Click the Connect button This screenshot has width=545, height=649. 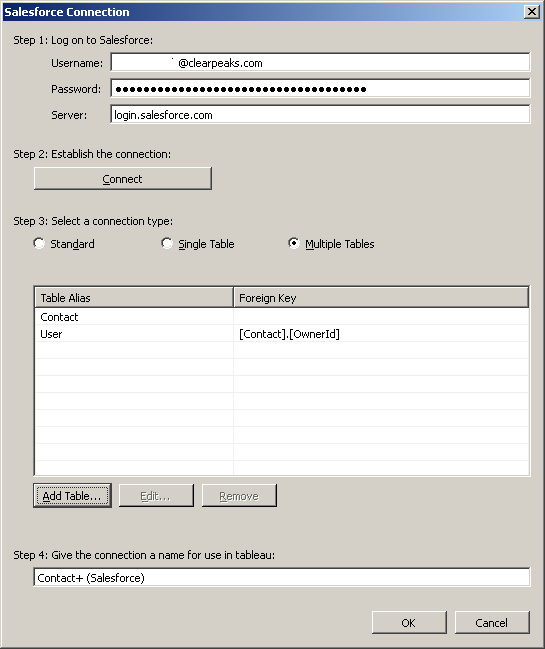122,179
